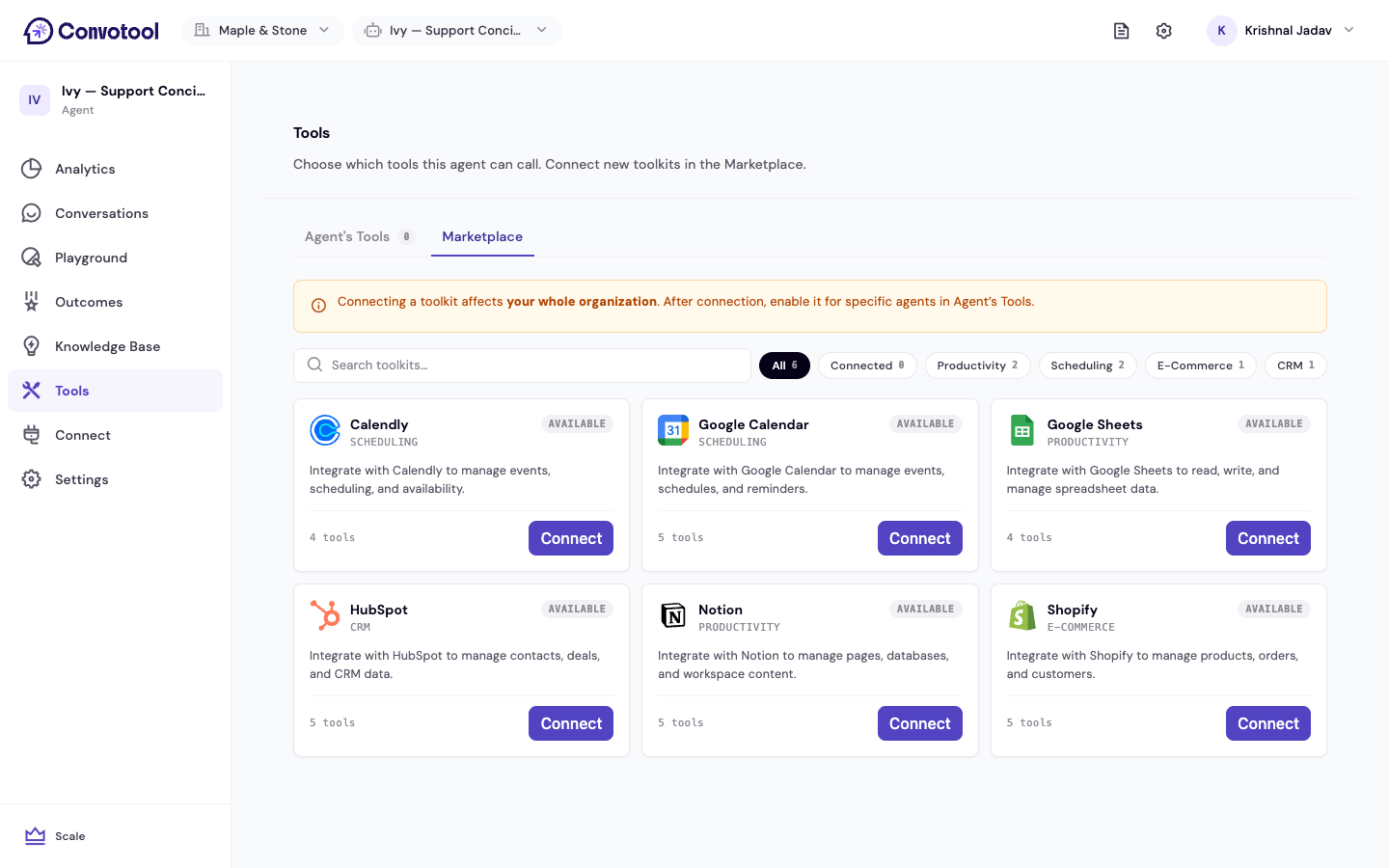Open Connect in the sidebar

pos(115,435)
